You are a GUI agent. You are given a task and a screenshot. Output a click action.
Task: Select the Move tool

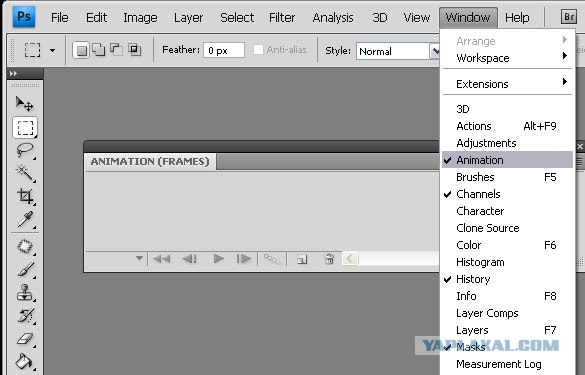[25, 104]
